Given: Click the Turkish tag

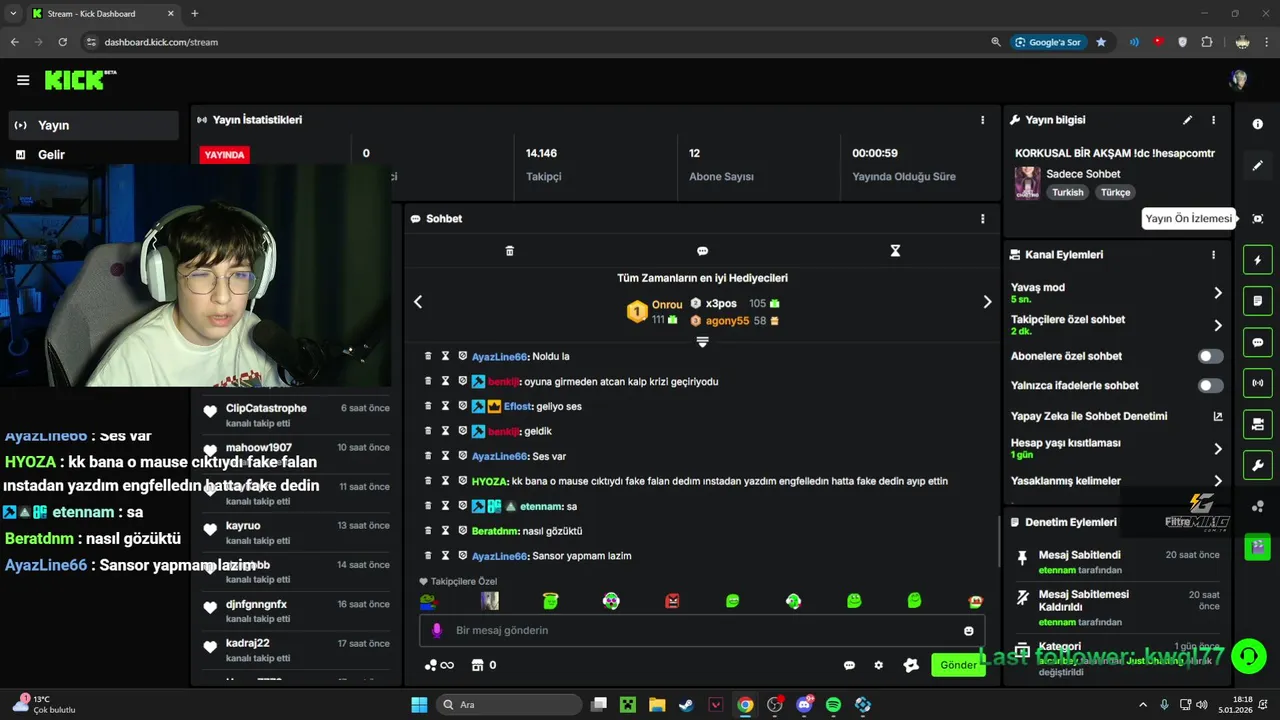Looking at the screenshot, I should 1067,192.
